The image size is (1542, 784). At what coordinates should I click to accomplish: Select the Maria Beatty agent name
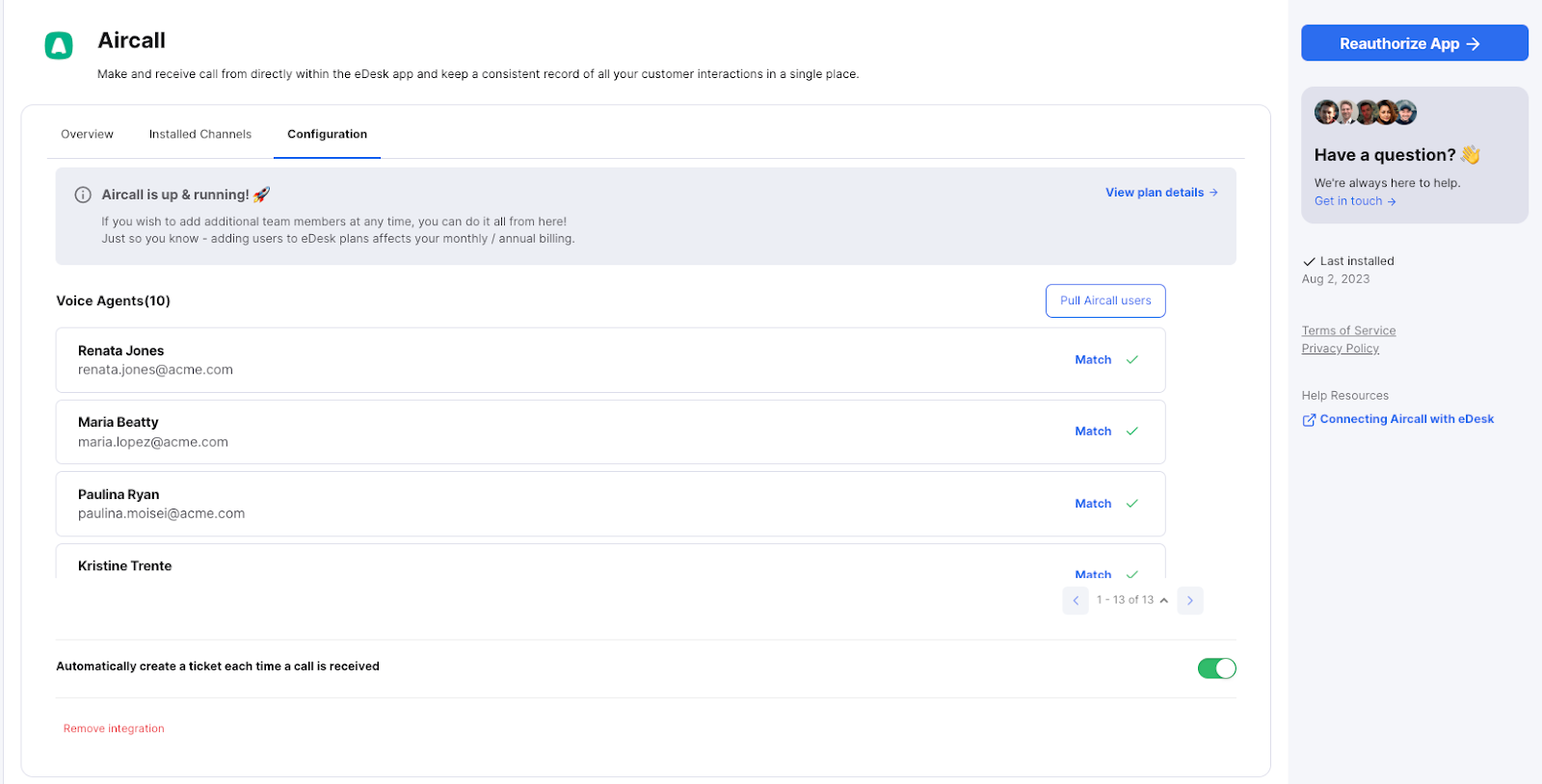(x=118, y=422)
